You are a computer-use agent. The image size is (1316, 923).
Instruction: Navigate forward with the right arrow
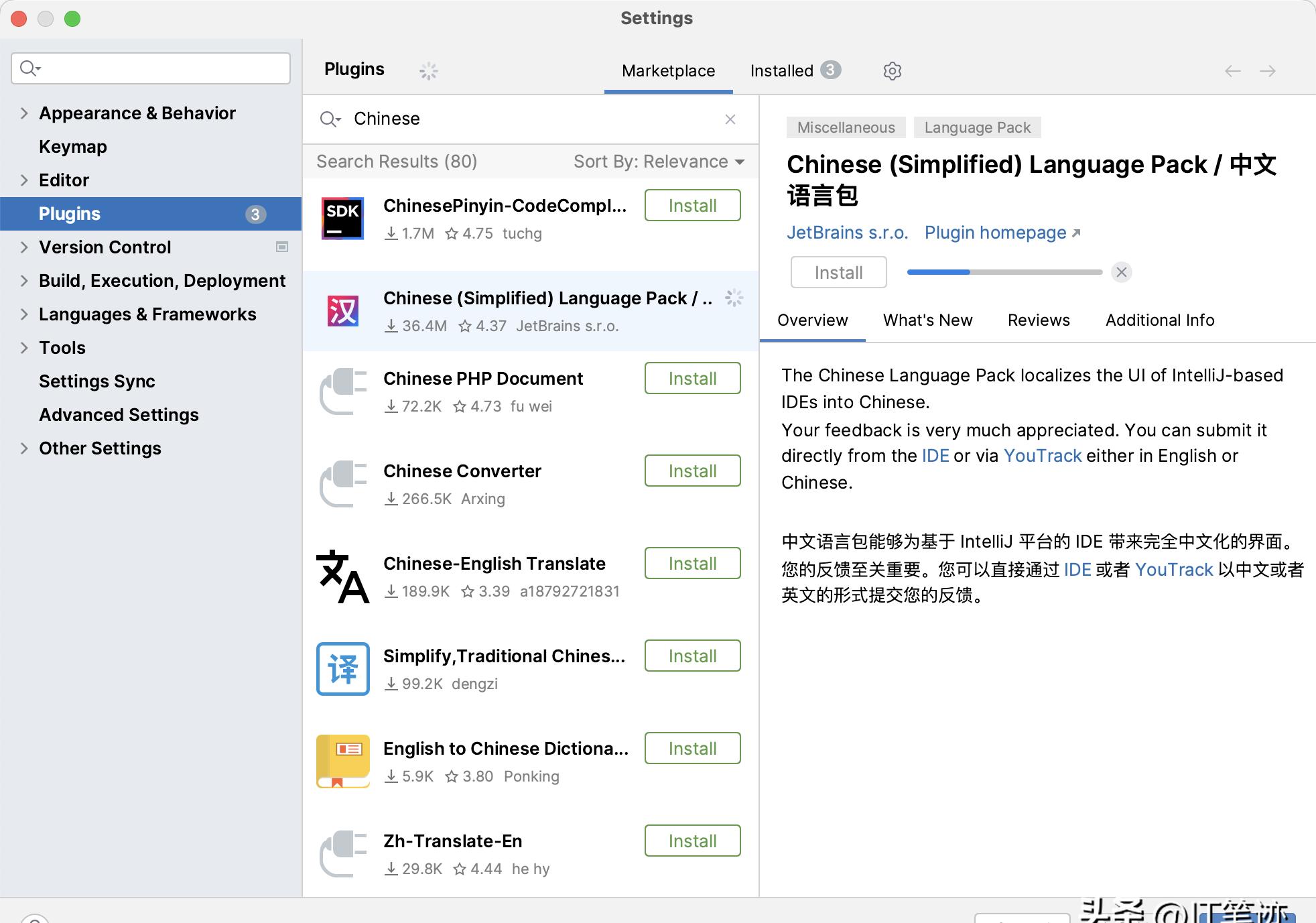(1268, 71)
